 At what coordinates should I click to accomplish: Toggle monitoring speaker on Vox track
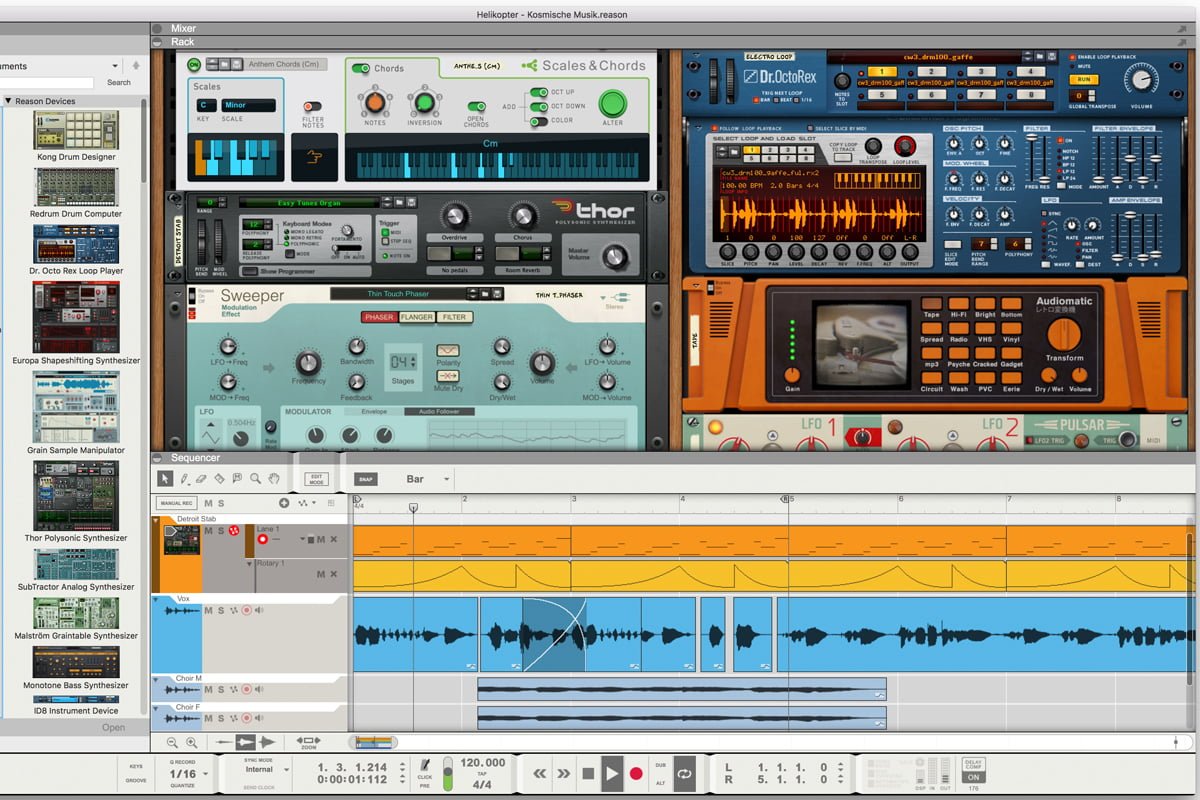click(x=259, y=610)
